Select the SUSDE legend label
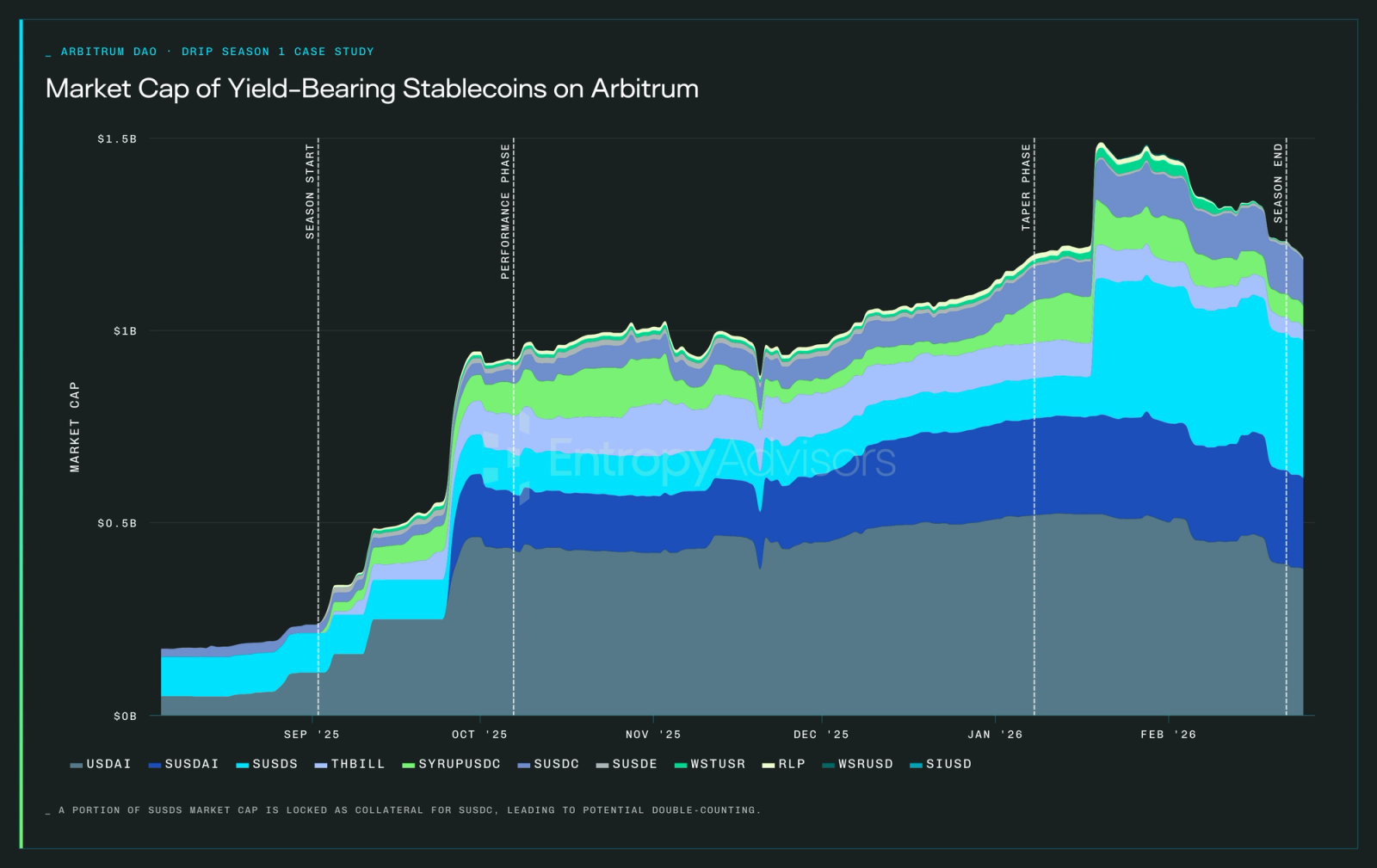The height and width of the screenshot is (868, 1377). 635,764
